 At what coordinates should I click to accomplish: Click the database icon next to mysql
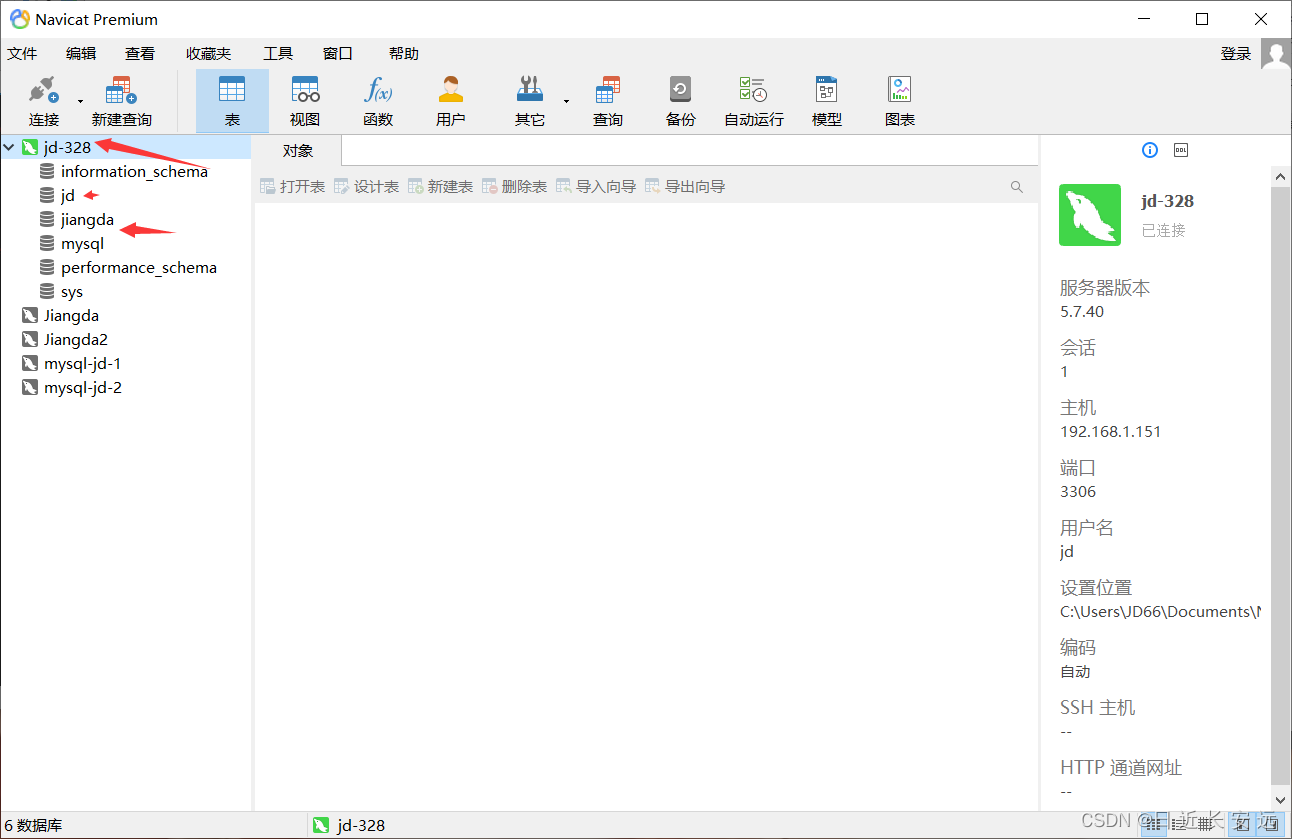click(47, 244)
